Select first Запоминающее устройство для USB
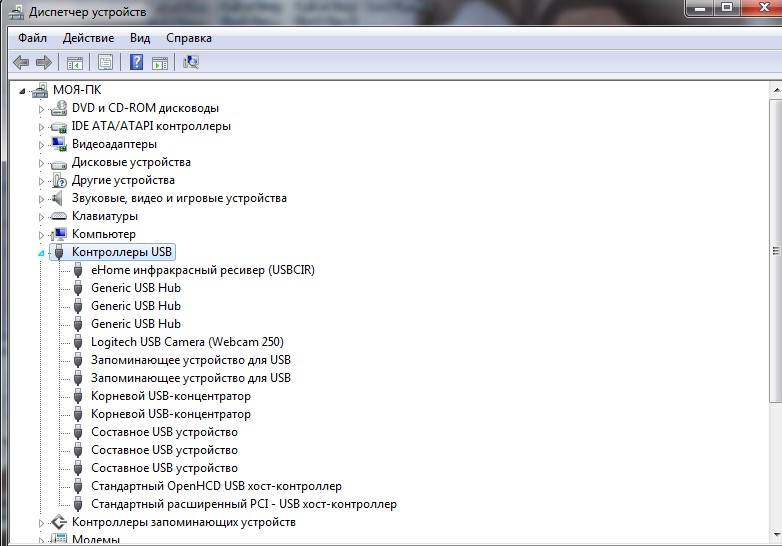Image resolution: width=782 pixels, height=546 pixels. 191,360
